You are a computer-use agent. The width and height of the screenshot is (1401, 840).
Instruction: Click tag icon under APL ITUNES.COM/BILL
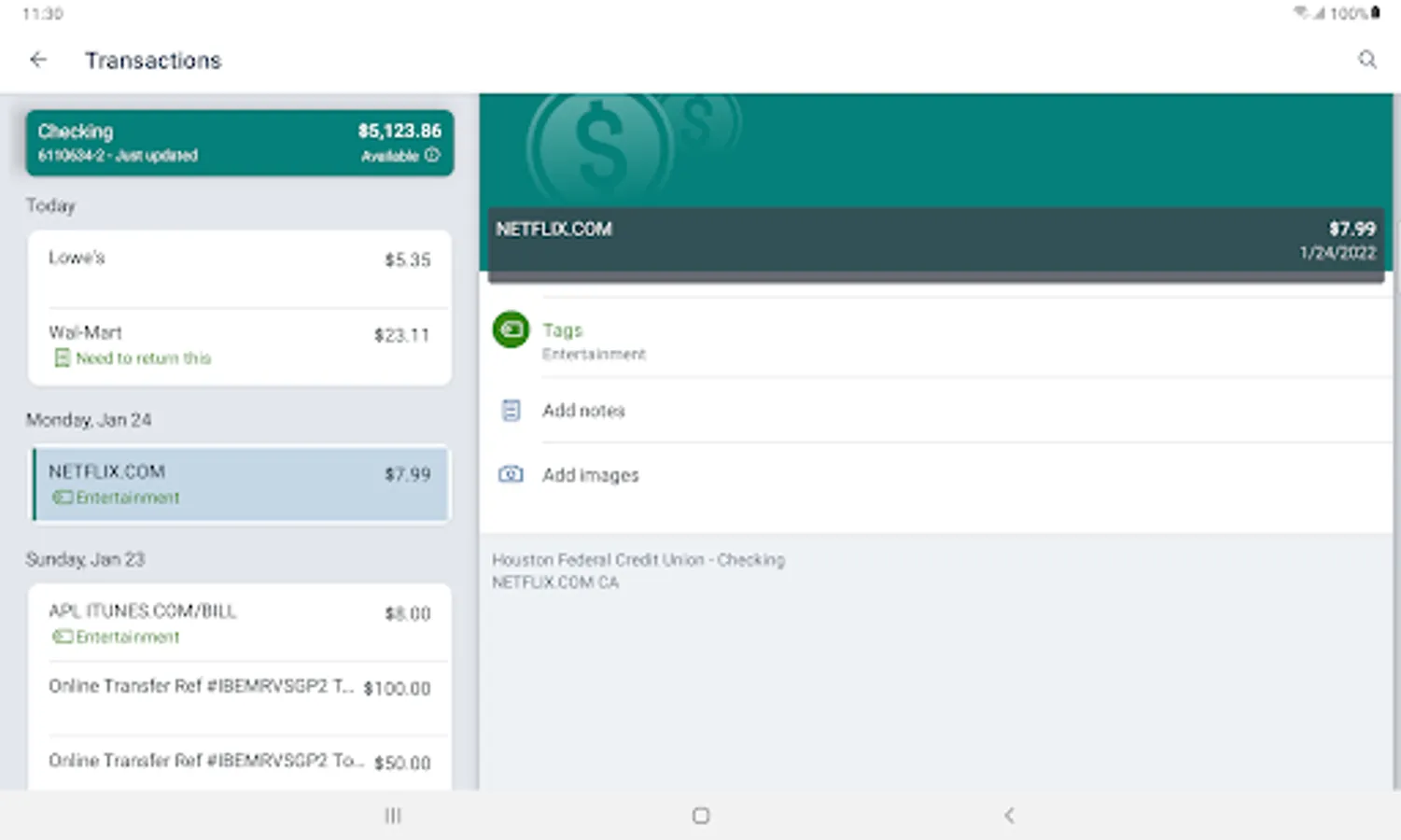tap(62, 637)
